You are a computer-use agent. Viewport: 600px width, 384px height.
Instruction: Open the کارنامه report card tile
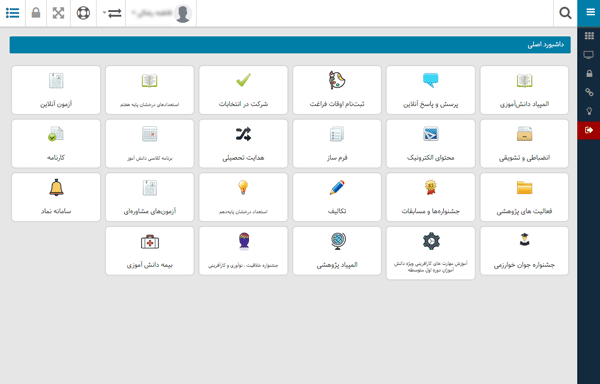(56, 143)
